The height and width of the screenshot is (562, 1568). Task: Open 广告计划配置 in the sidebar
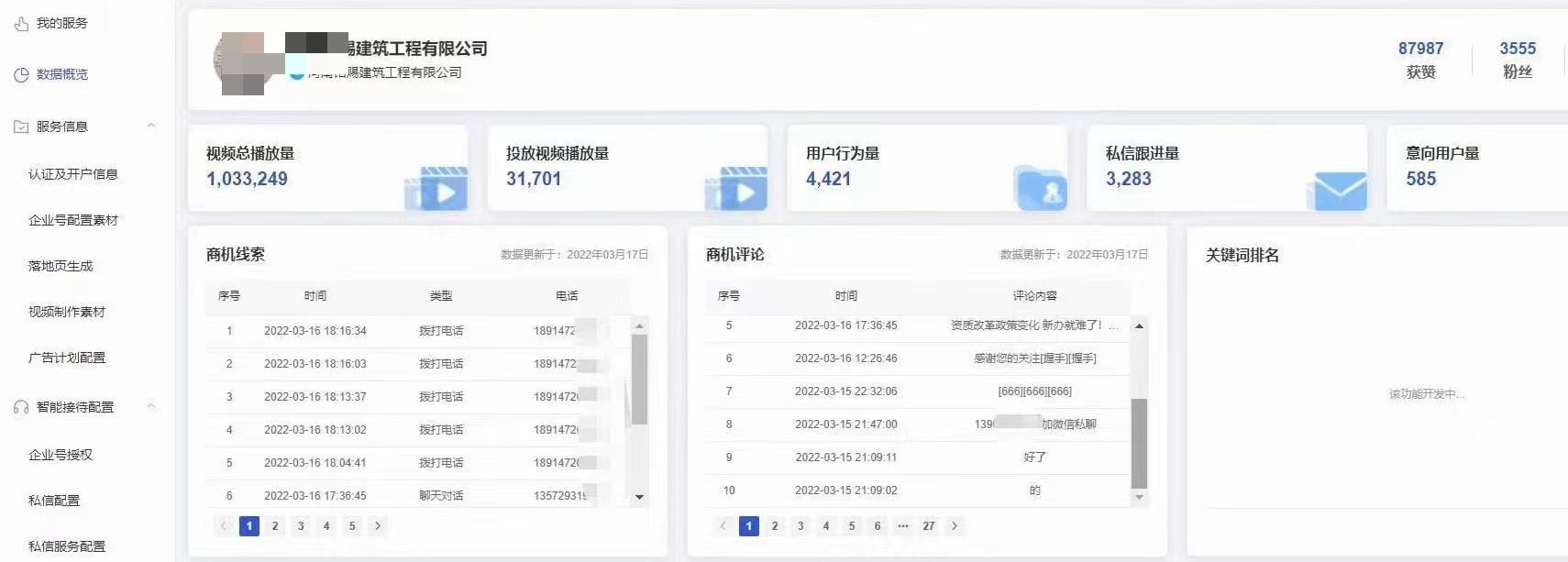[67, 358]
